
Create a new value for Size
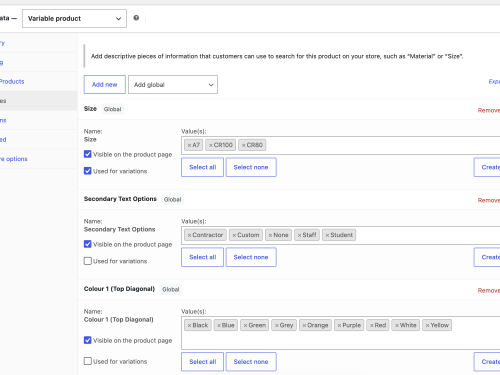(487, 167)
